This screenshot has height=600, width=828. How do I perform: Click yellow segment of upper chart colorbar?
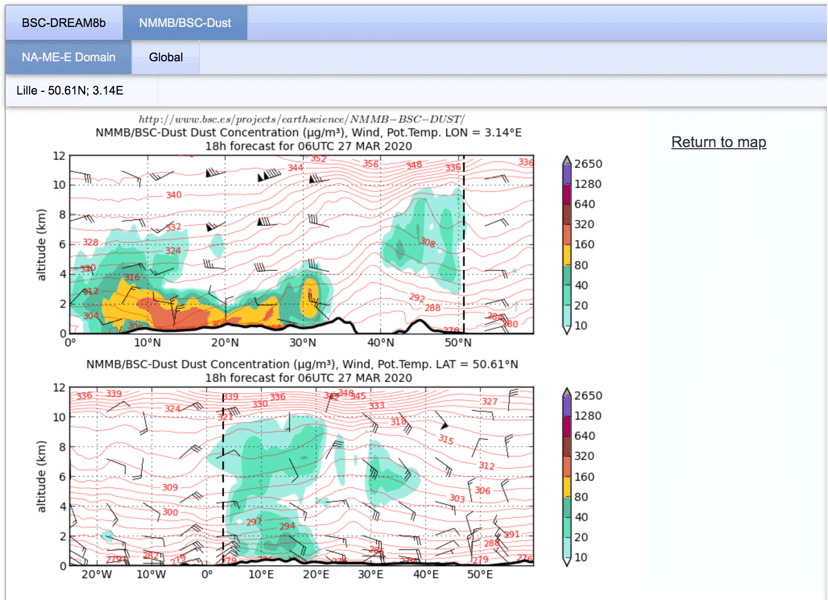567,267
